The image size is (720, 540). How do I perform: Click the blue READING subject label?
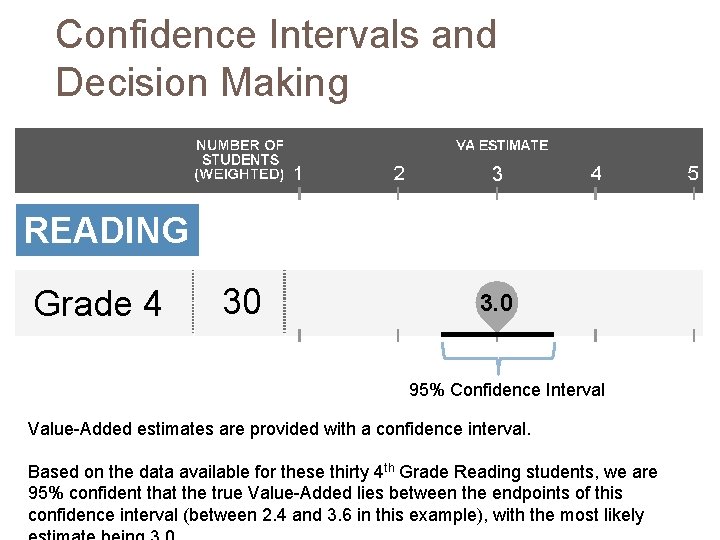pyautogui.click(x=107, y=230)
